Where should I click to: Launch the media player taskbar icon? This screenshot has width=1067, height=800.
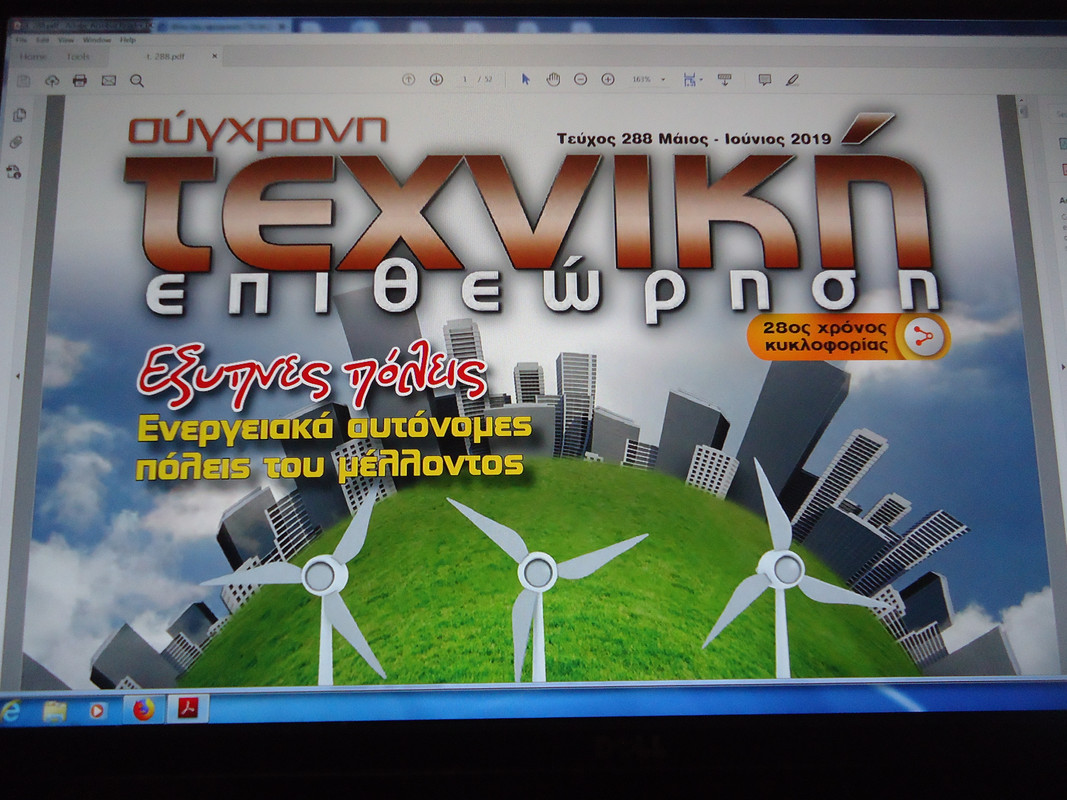[x=97, y=711]
